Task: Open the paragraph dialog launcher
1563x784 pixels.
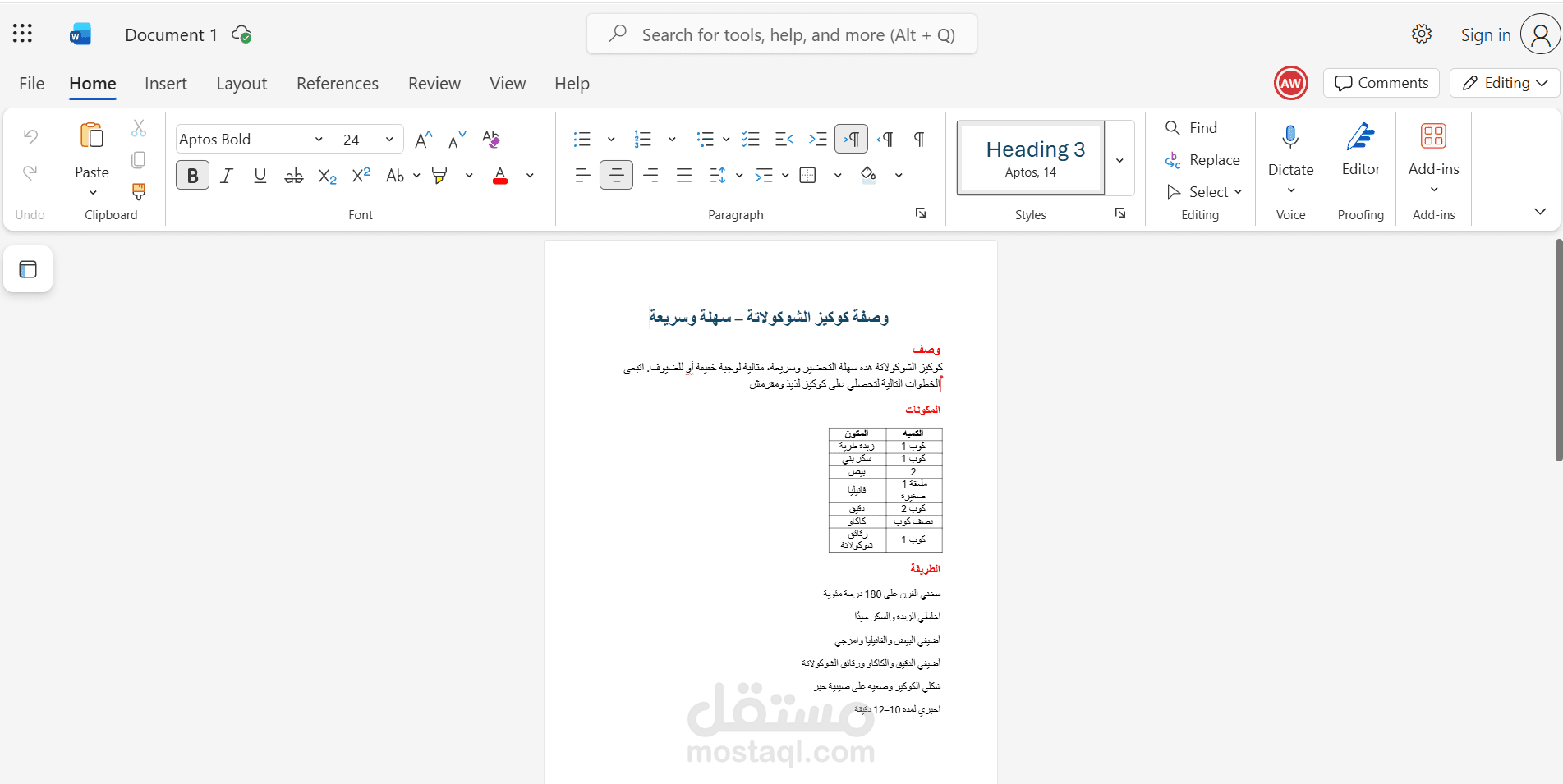Action: tap(921, 213)
